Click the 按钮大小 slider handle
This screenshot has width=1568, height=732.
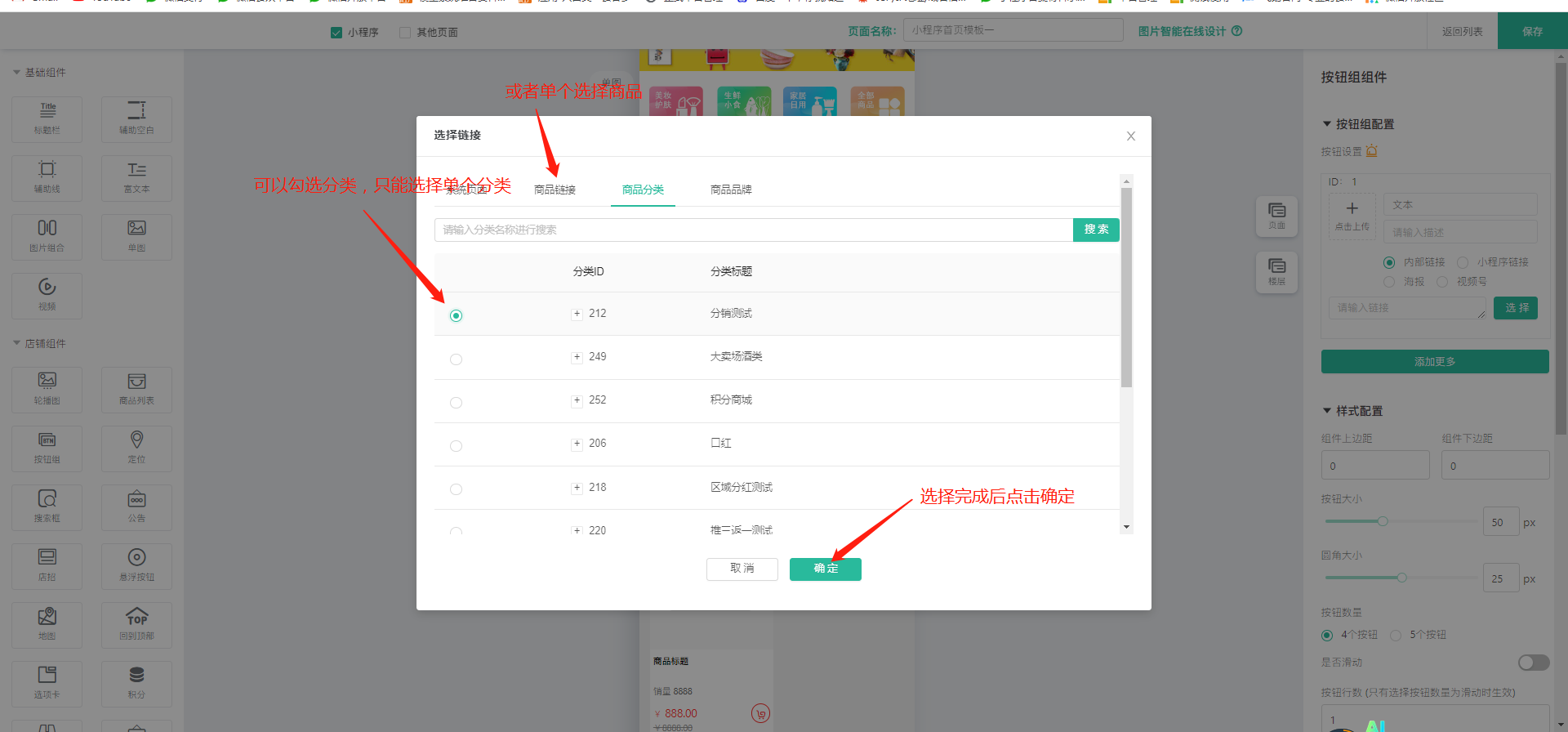pyautogui.click(x=1383, y=521)
